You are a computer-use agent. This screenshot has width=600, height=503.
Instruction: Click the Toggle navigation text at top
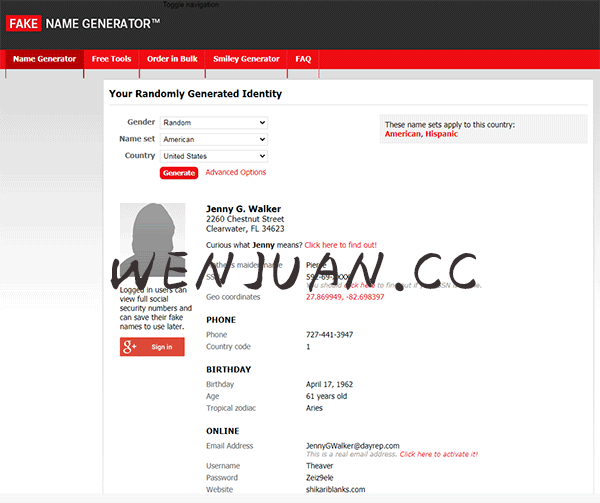click(191, 5)
